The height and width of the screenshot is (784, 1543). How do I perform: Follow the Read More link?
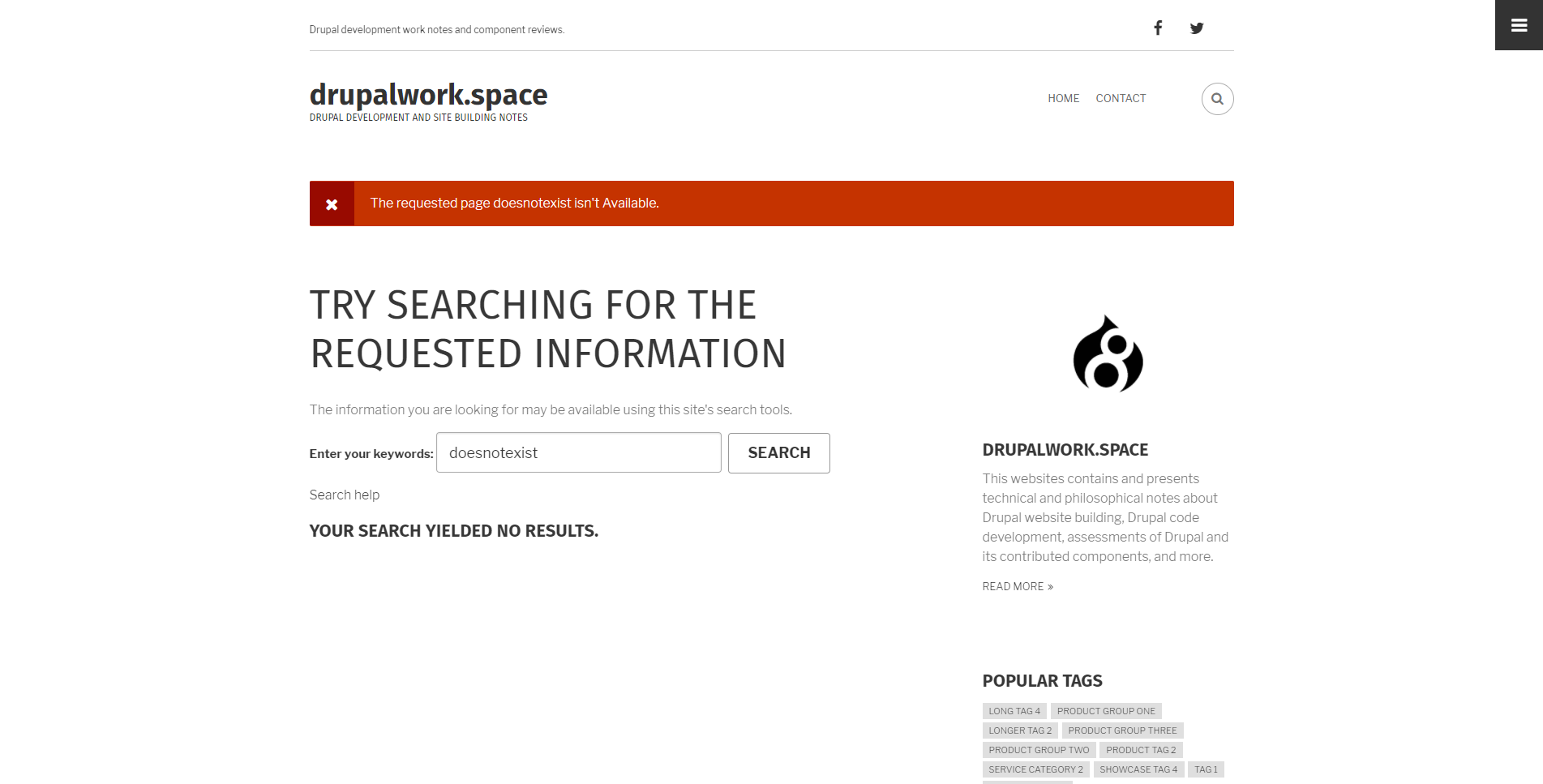tap(1018, 586)
